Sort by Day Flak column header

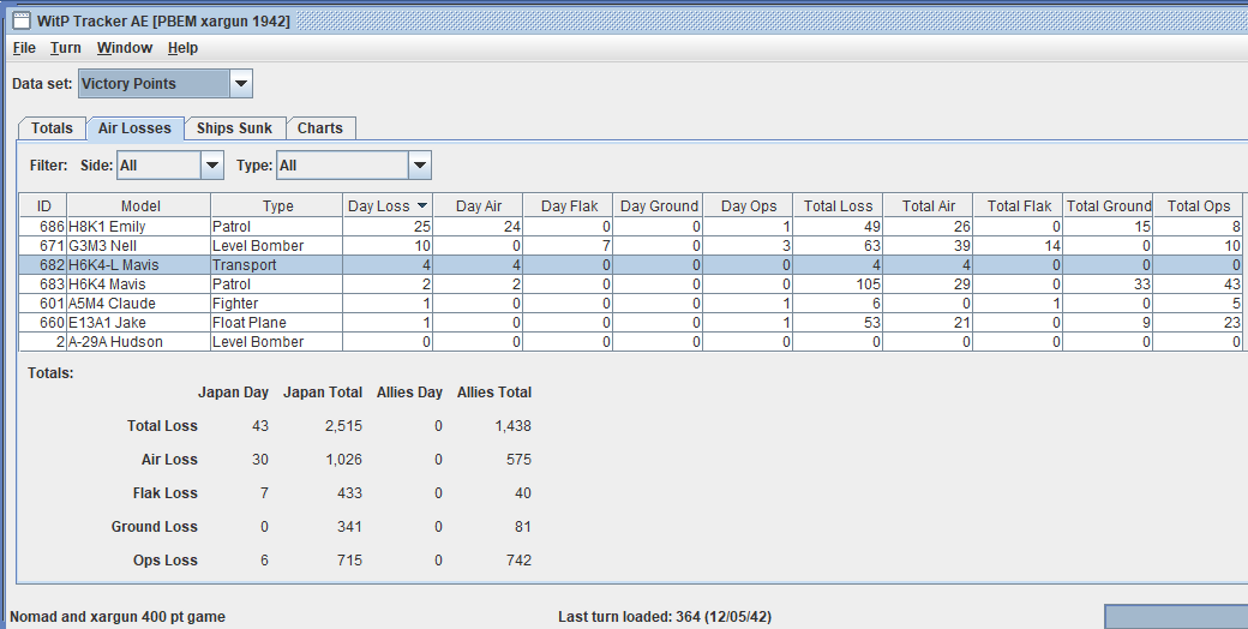pyautogui.click(x=569, y=206)
